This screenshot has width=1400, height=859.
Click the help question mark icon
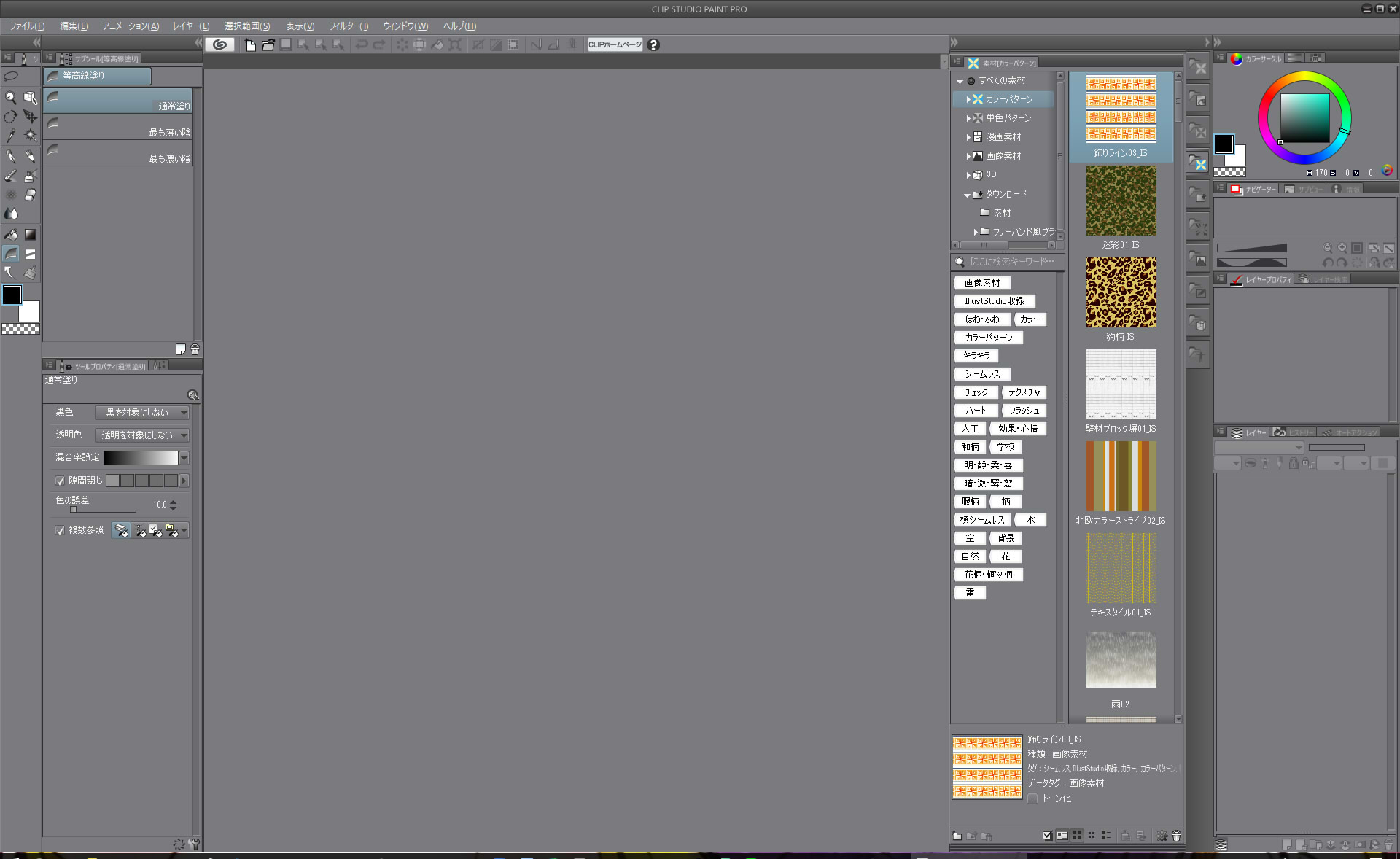(x=653, y=45)
